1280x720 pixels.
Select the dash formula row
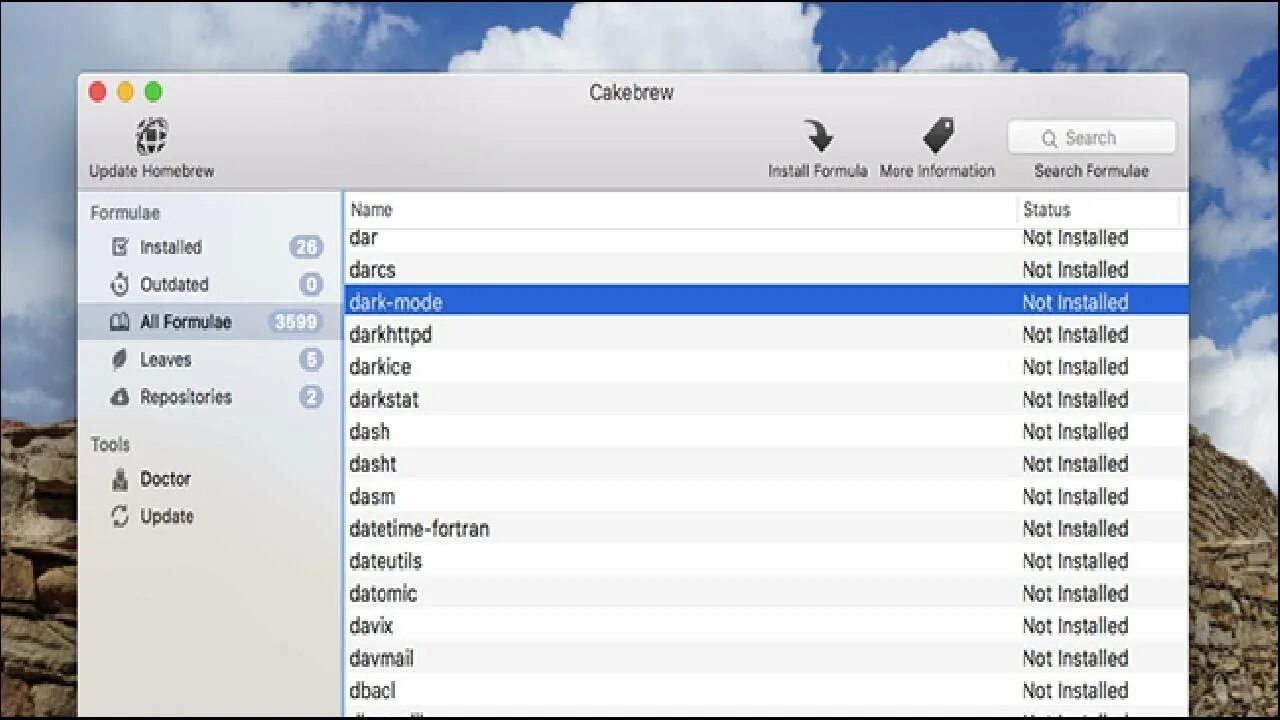[x=766, y=432]
